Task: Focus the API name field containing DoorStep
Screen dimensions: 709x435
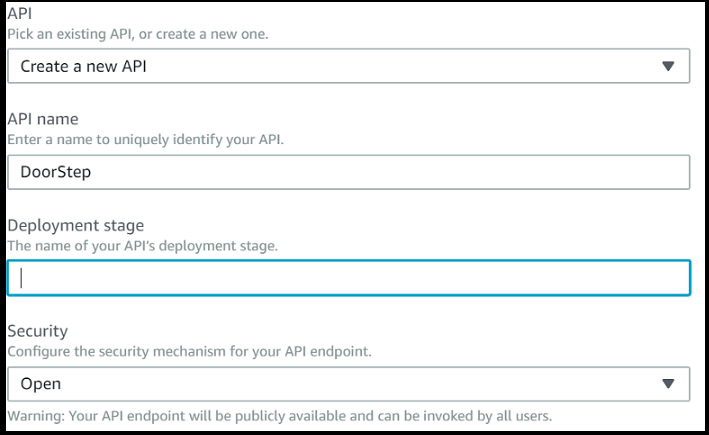Action: coord(348,172)
